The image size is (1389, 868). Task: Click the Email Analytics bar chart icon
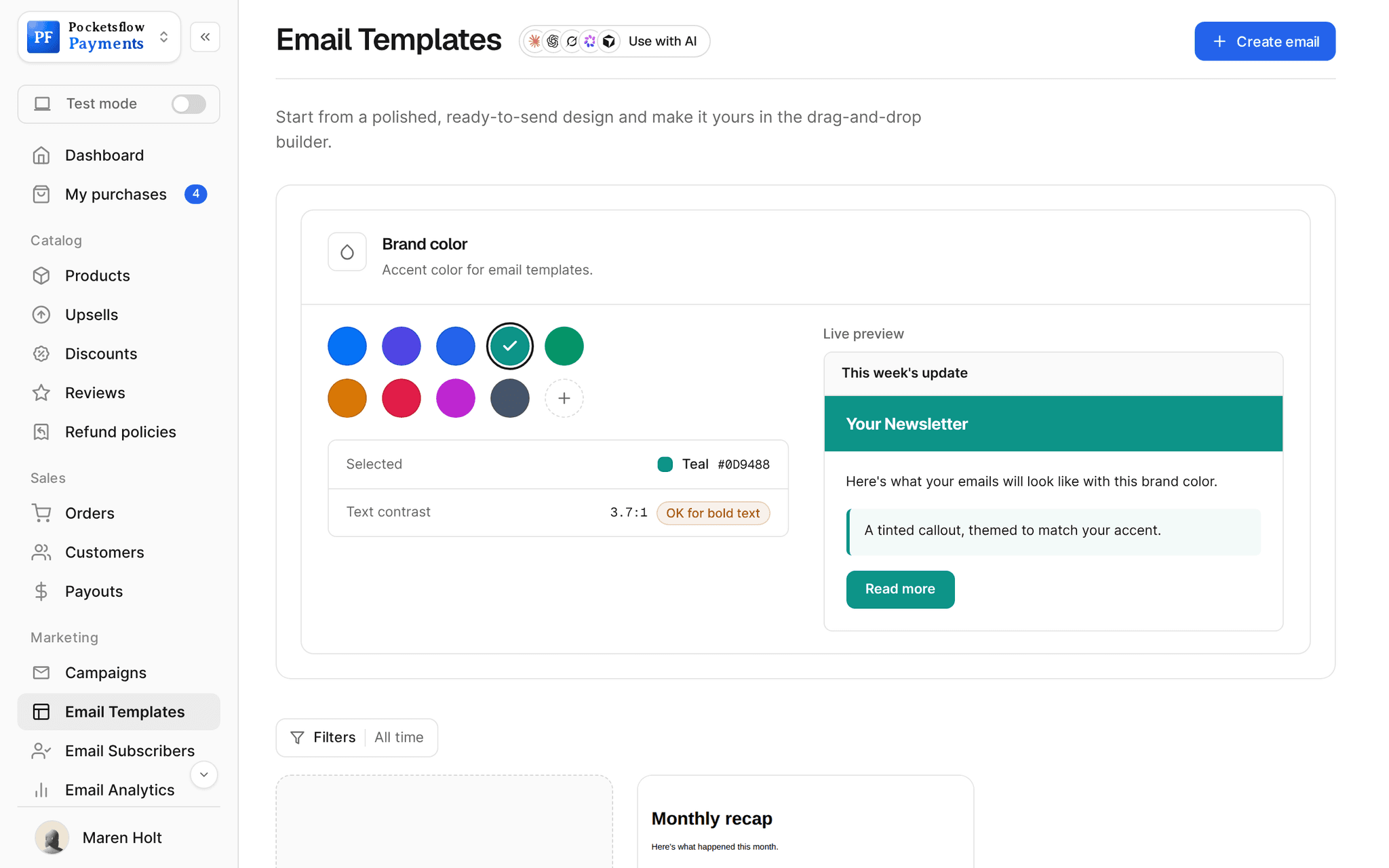(41, 790)
